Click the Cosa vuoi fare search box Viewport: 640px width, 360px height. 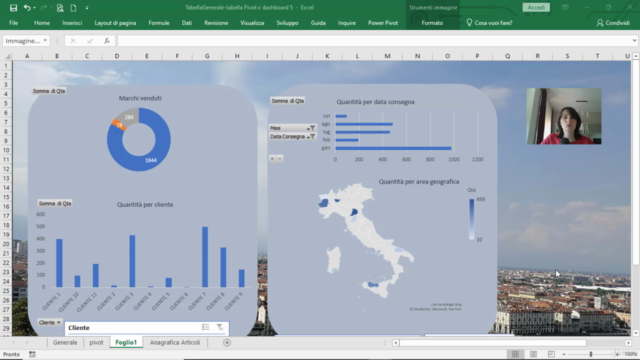point(489,23)
